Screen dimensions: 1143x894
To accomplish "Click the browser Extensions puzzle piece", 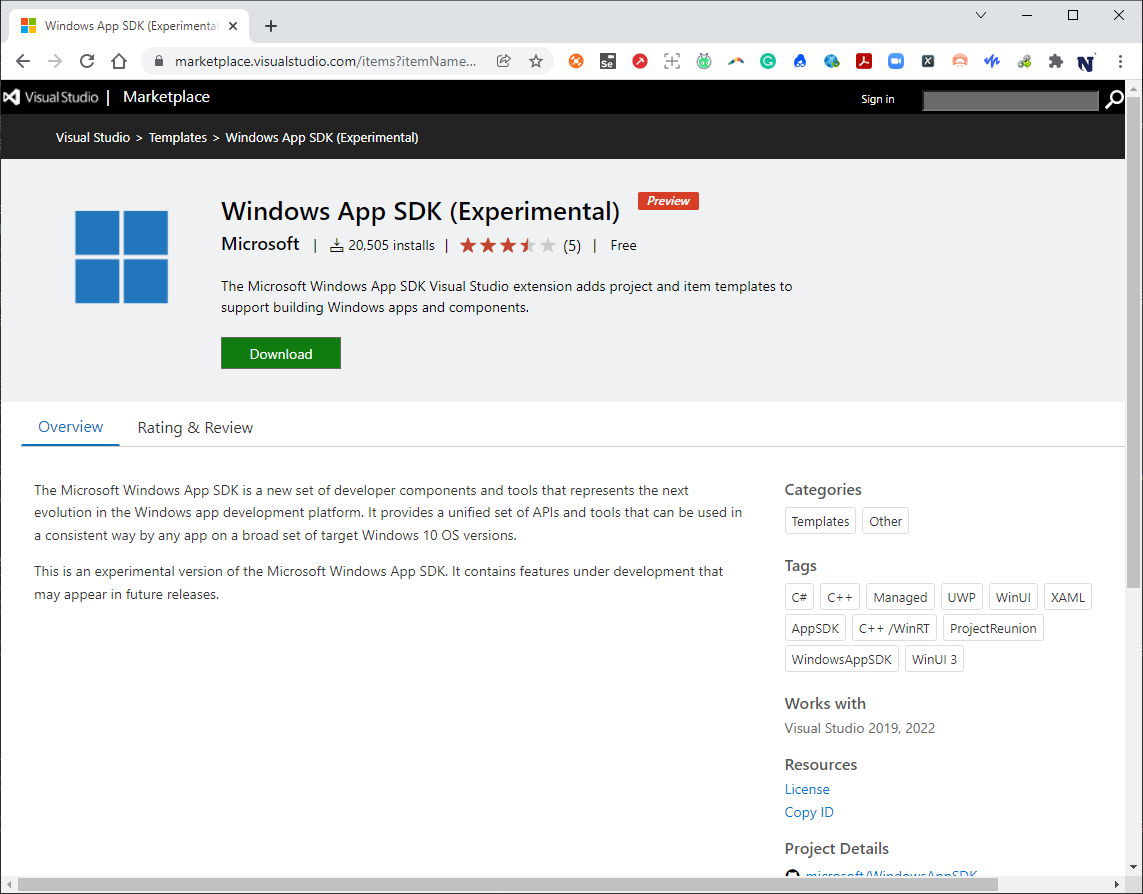I will (1055, 61).
